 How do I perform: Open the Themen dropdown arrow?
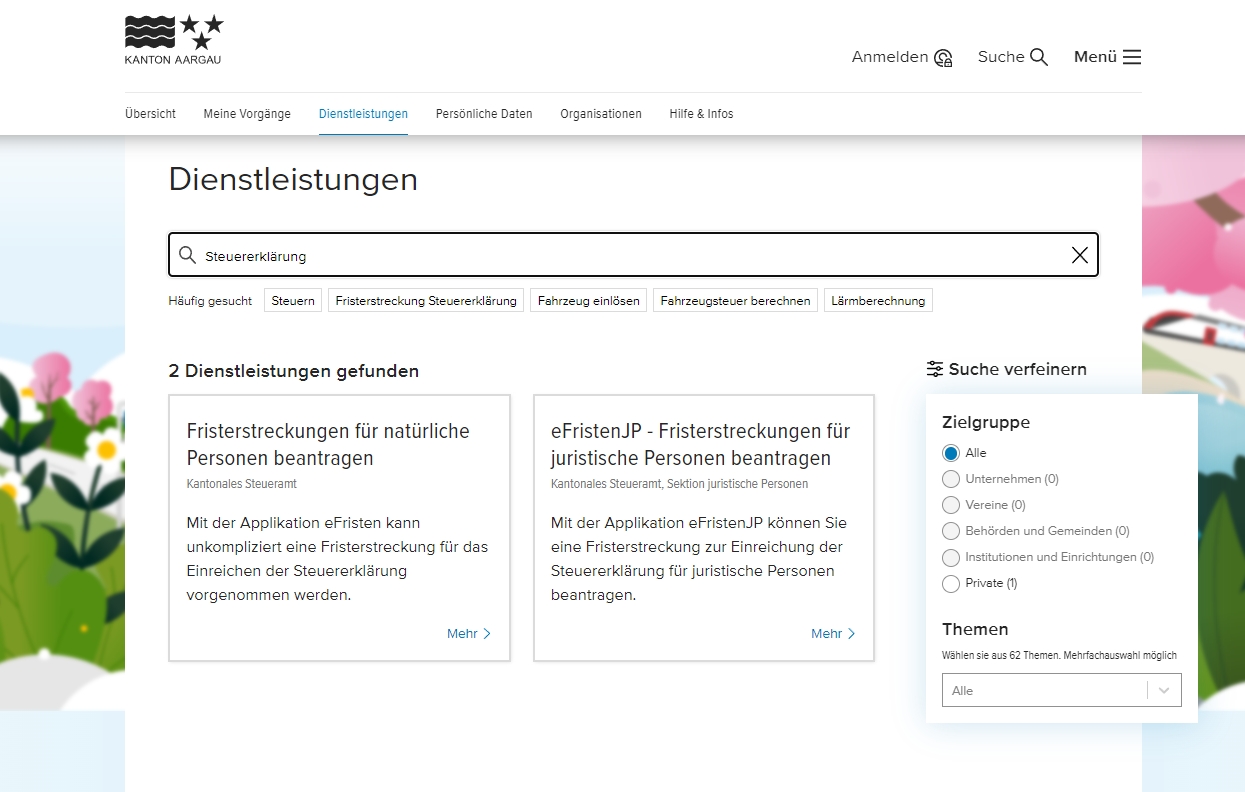coord(1164,690)
